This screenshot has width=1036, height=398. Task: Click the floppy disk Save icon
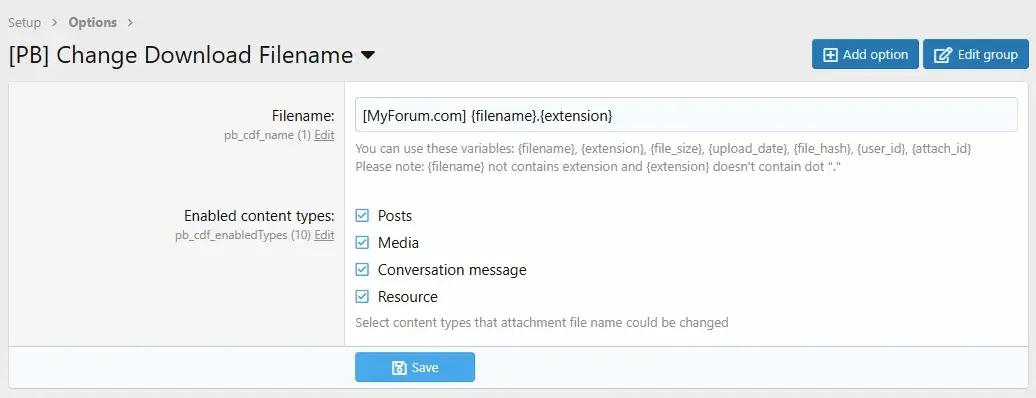click(x=399, y=368)
